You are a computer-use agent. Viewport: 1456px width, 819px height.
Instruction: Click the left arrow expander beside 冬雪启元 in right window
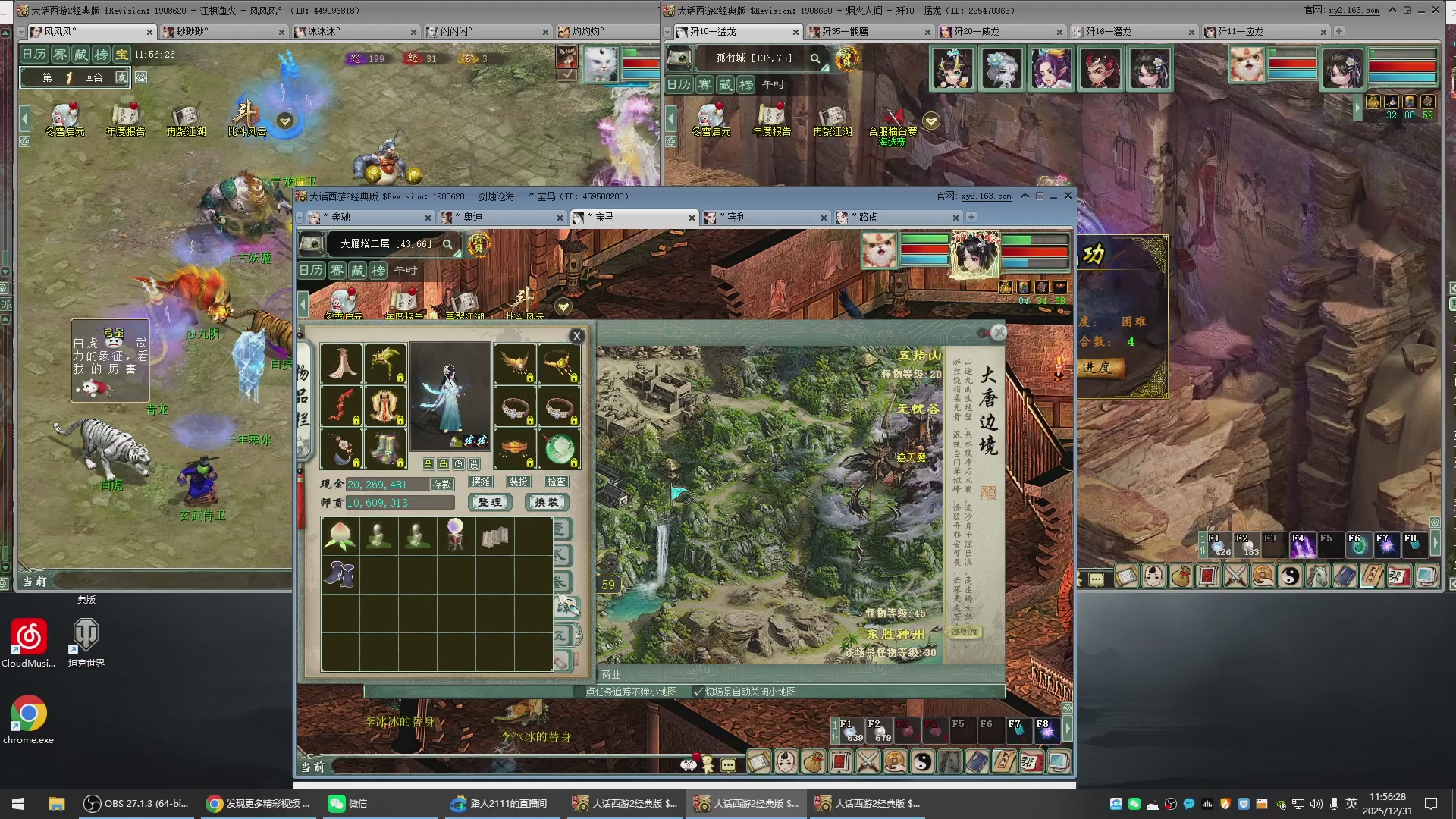[x=670, y=118]
